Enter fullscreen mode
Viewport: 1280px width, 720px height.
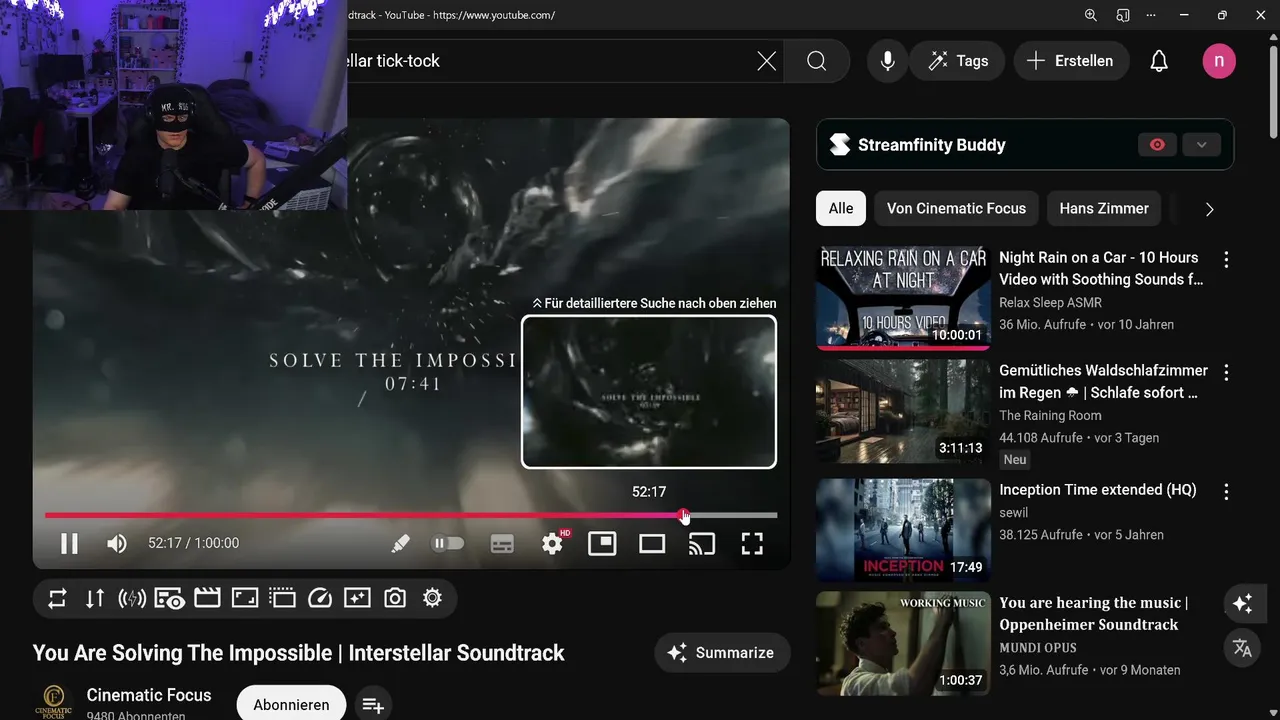(752, 543)
